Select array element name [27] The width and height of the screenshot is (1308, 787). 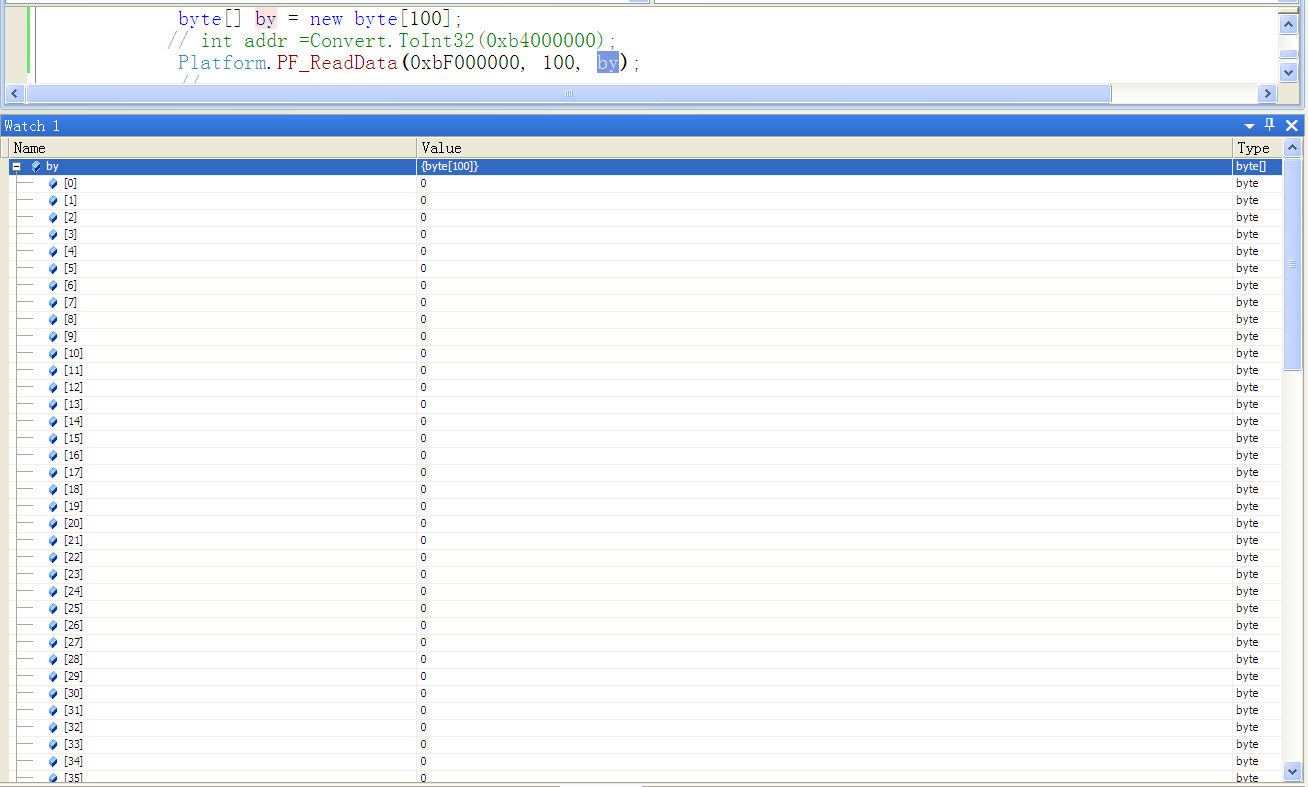point(73,642)
